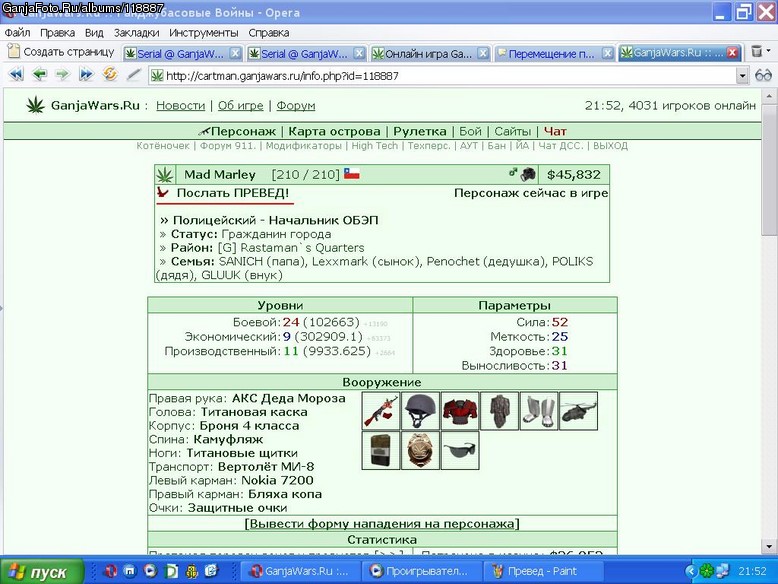This screenshot has width=778, height=584.
Task: Click the Nokia 7200 phone item icon
Action: [381, 450]
